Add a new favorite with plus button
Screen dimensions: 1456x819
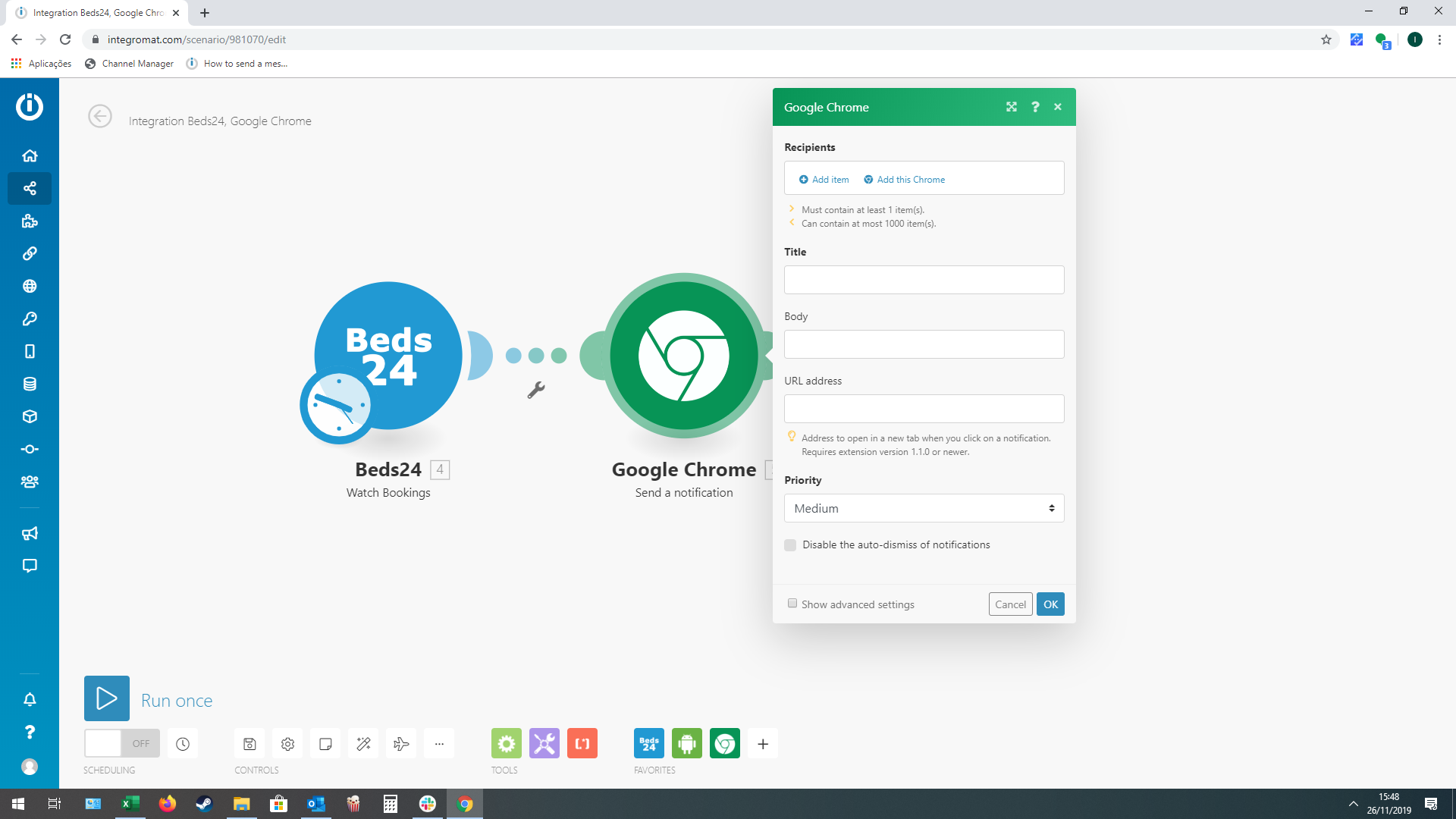point(763,744)
